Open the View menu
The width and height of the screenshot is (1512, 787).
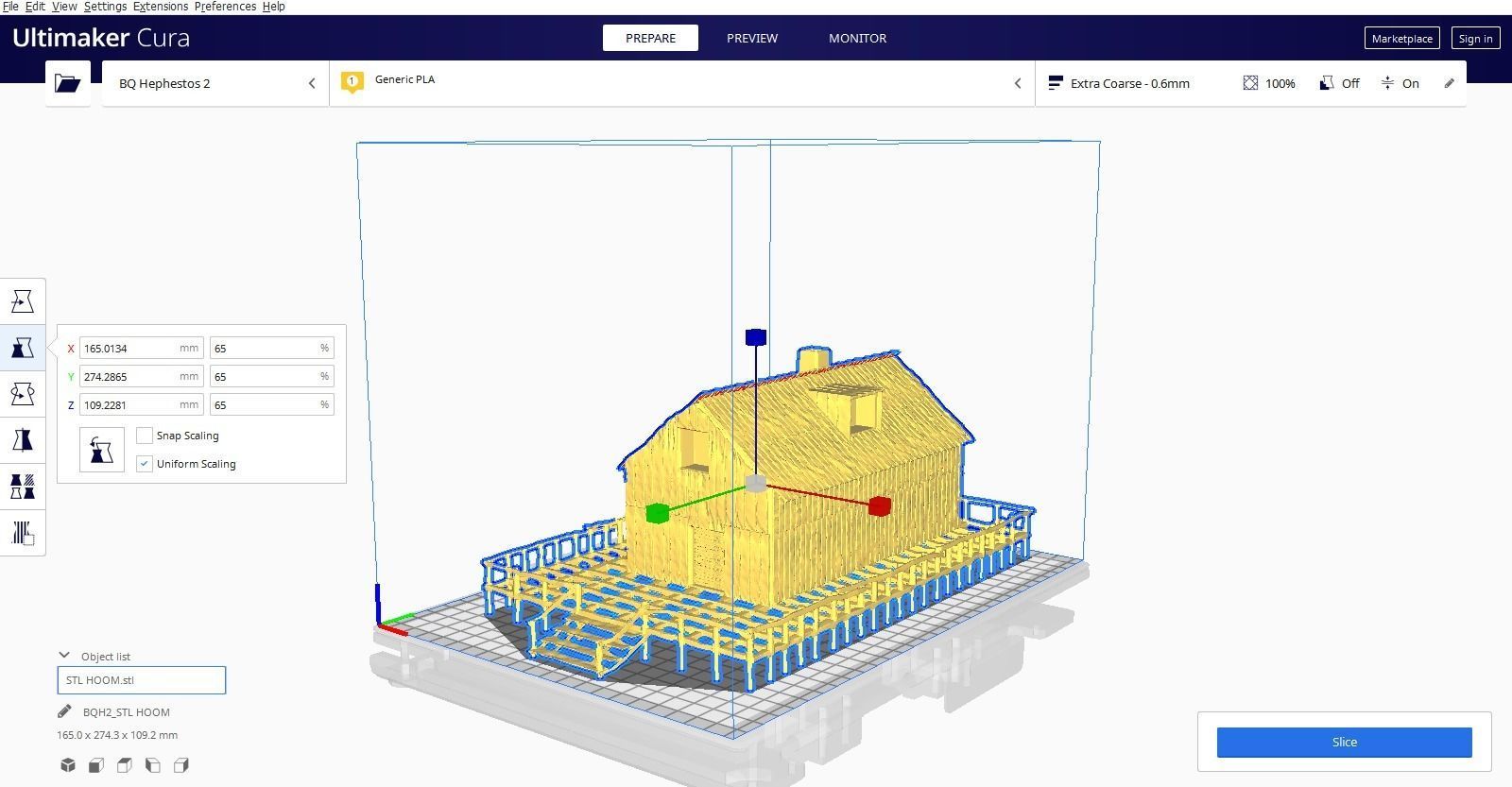pyautogui.click(x=64, y=7)
